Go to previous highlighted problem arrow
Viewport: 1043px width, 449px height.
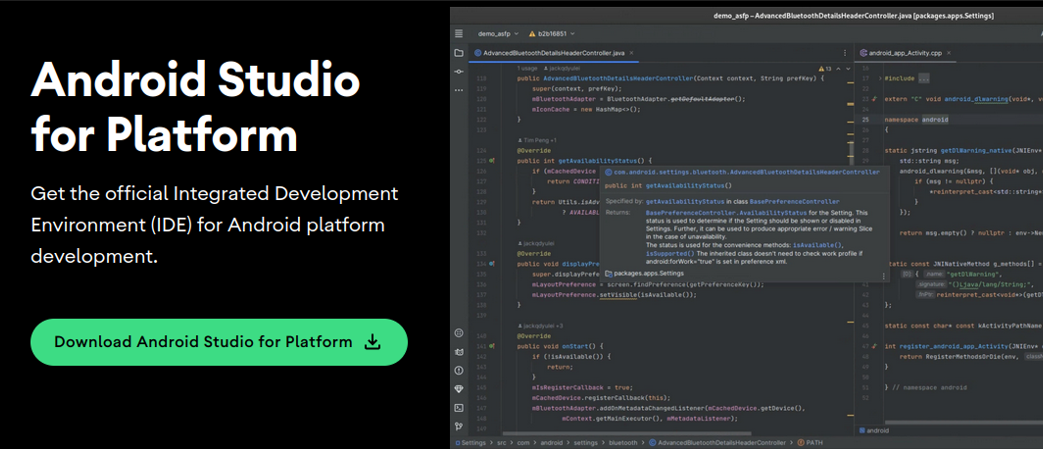pos(839,69)
